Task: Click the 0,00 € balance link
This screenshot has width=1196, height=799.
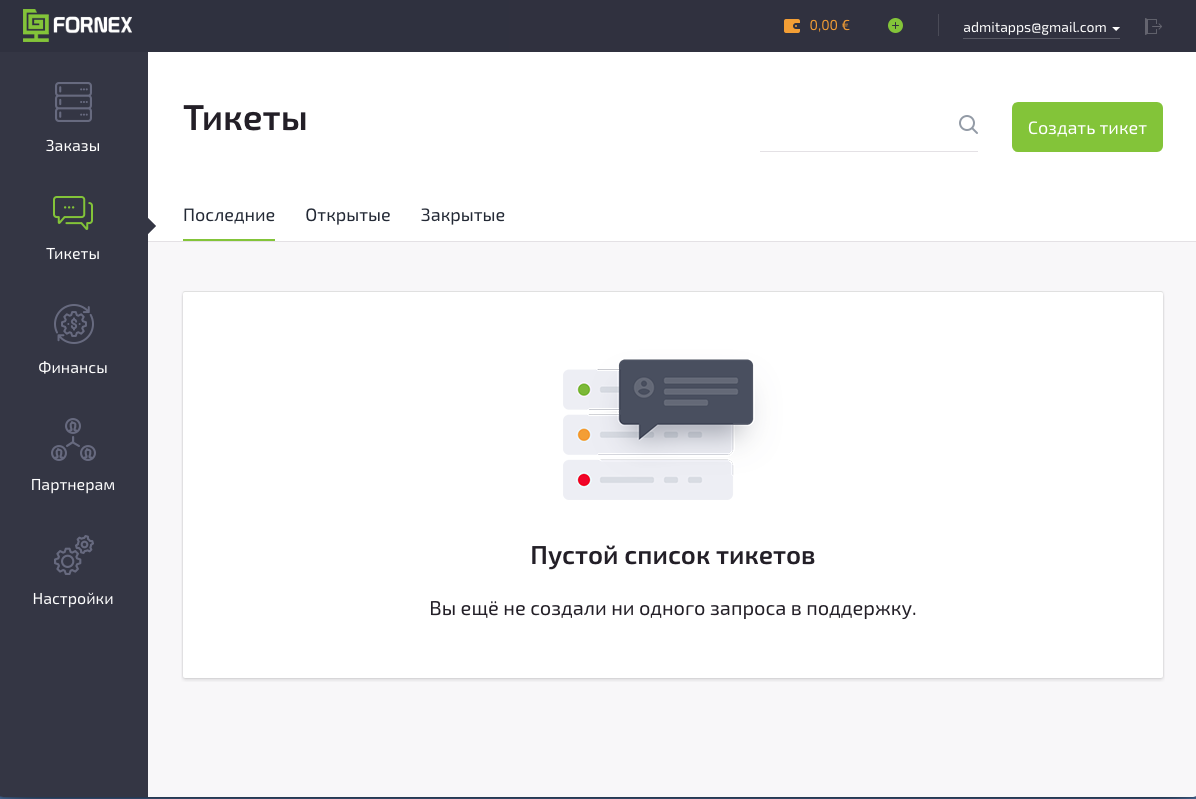Action: [x=829, y=26]
